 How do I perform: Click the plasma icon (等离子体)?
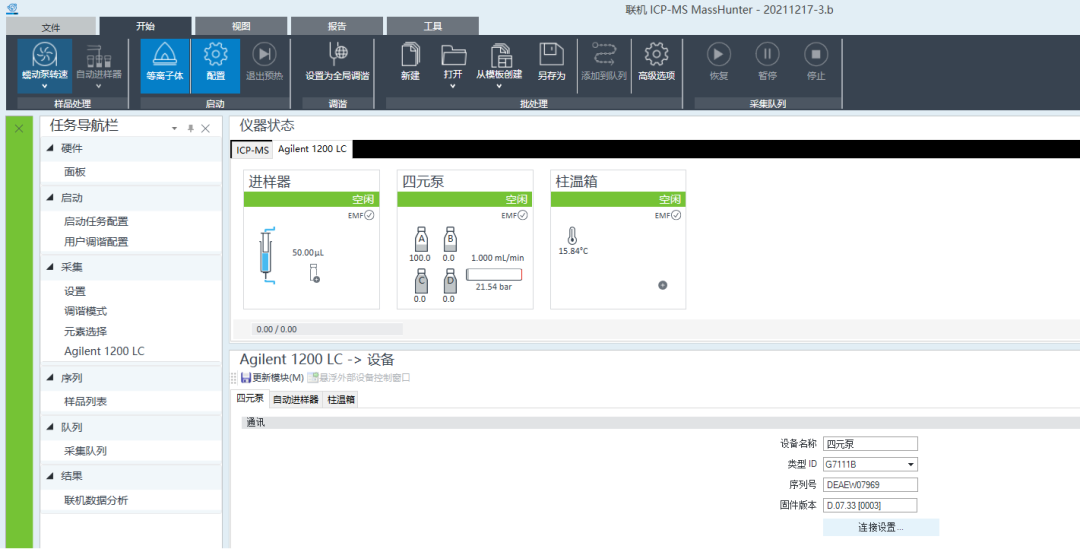[165, 54]
